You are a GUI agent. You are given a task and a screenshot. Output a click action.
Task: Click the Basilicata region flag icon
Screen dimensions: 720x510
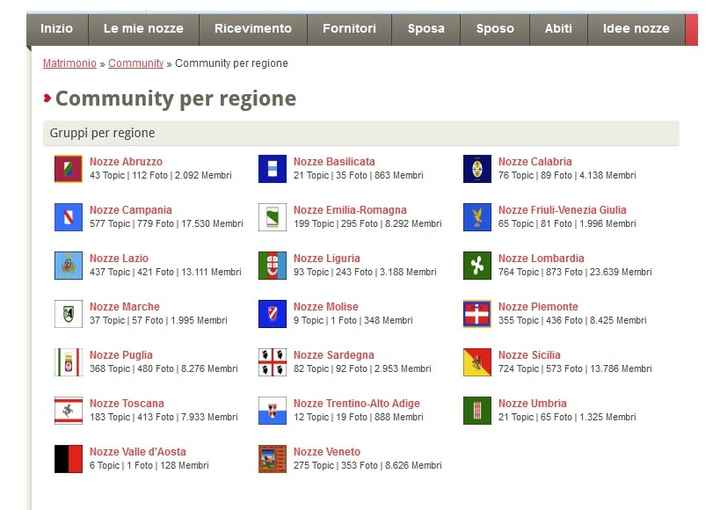pos(272,169)
